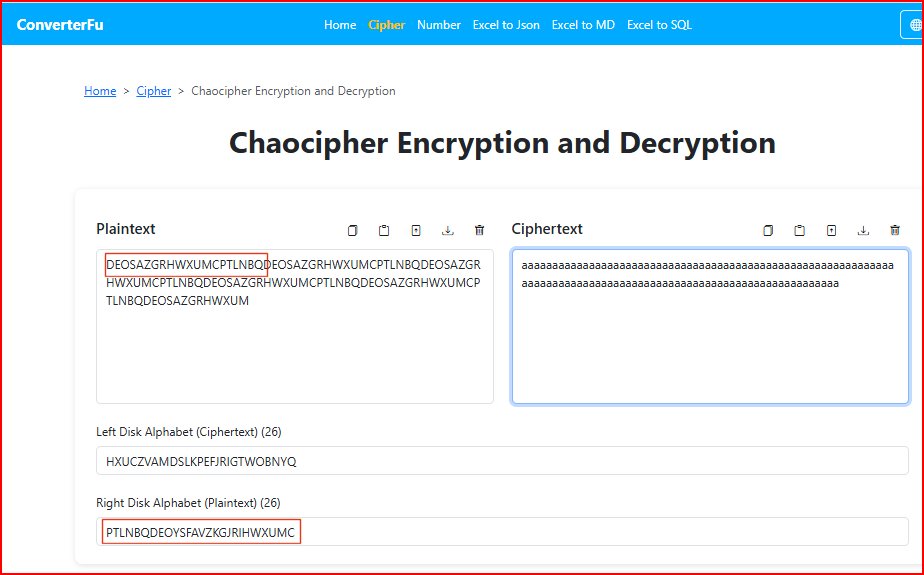This screenshot has width=924, height=575.
Task: Download the Plaintext contents
Action: pyautogui.click(x=448, y=230)
